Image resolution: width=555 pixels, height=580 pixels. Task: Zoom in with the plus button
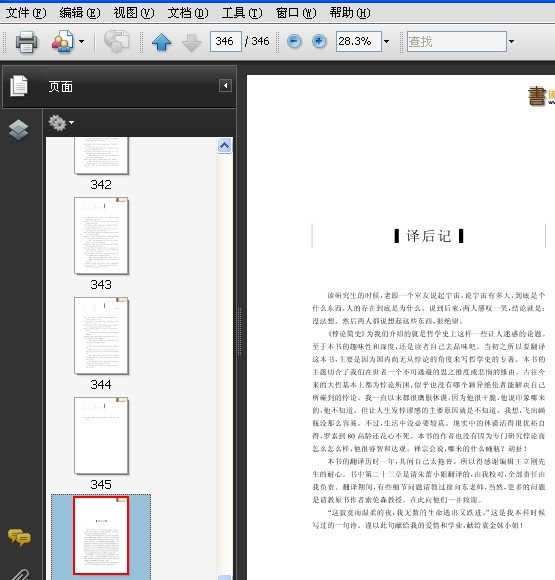point(319,41)
